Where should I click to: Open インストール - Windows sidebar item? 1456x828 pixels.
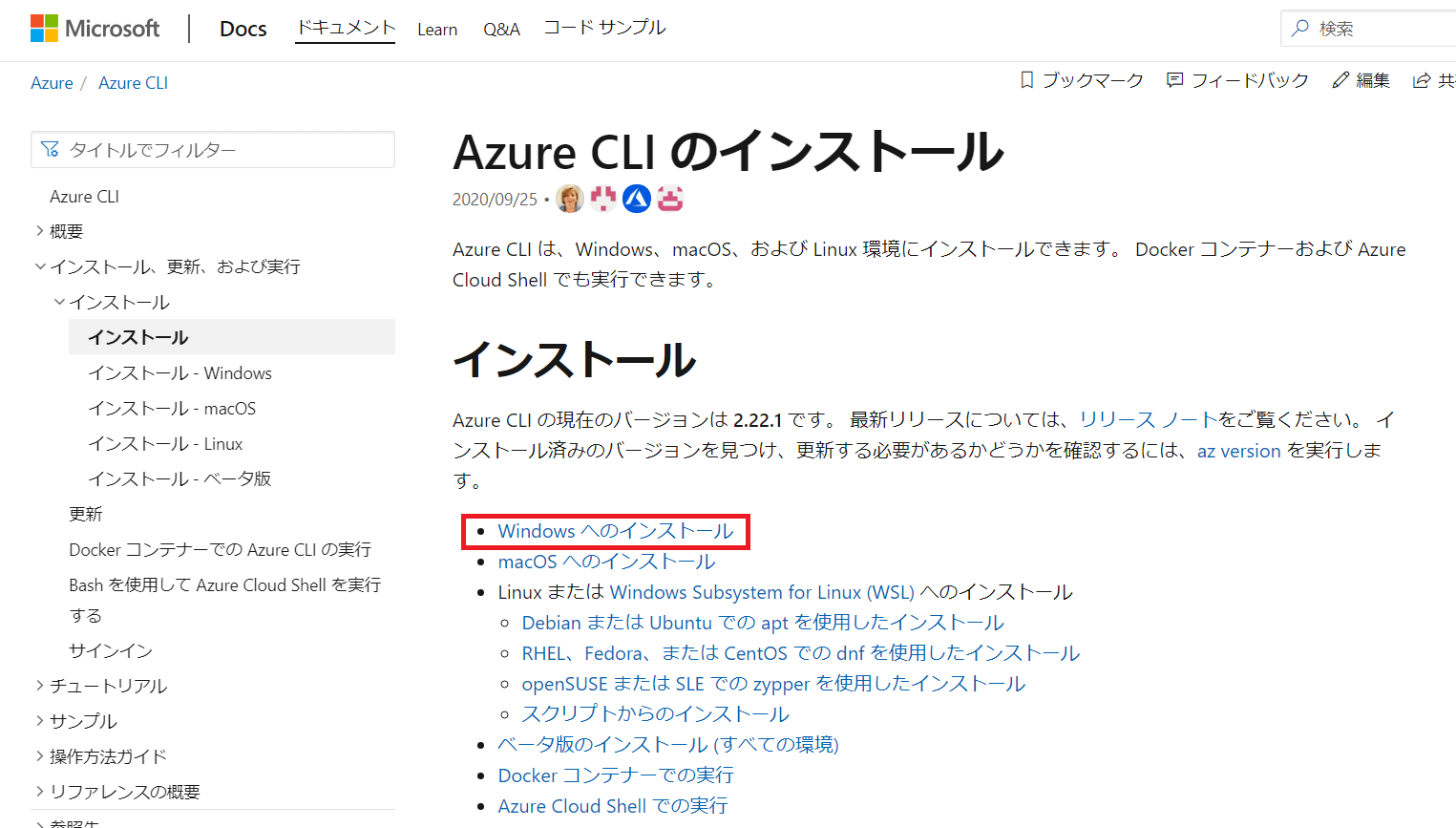(180, 373)
